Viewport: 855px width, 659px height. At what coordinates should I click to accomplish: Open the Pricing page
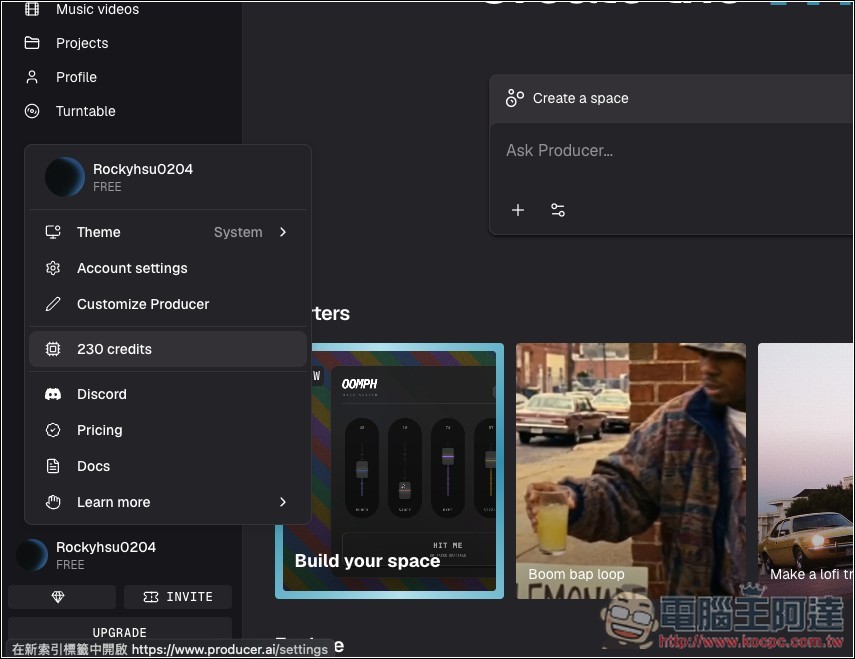click(x=168, y=430)
